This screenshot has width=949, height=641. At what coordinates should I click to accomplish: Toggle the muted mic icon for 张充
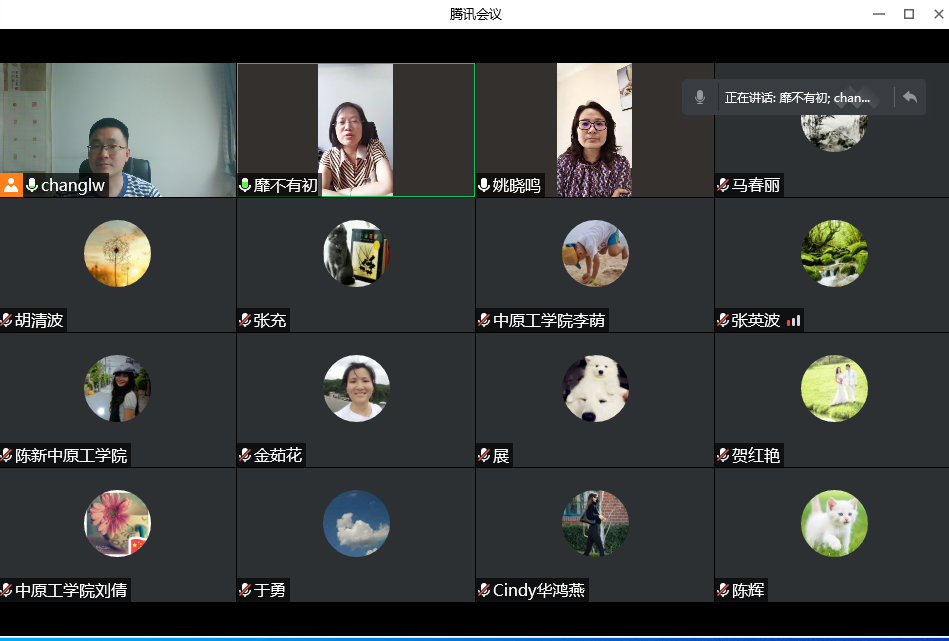tap(245, 320)
